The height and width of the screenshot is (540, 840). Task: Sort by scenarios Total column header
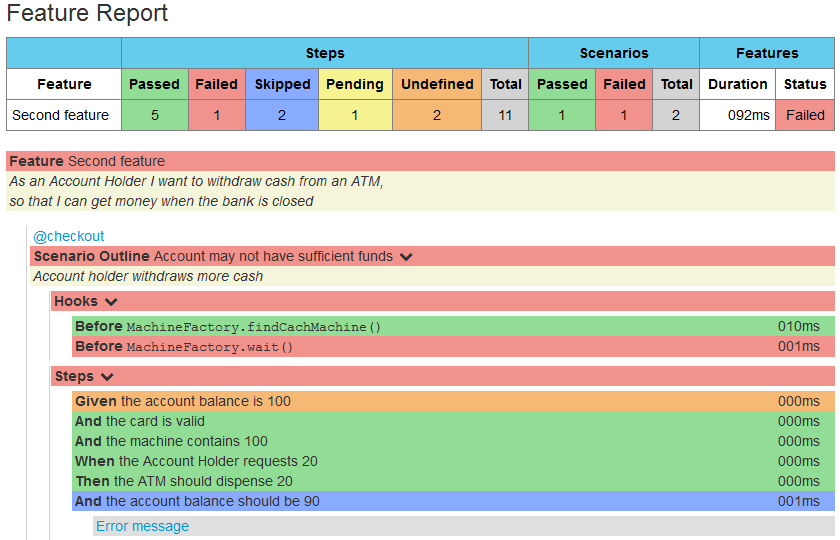point(676,84)
